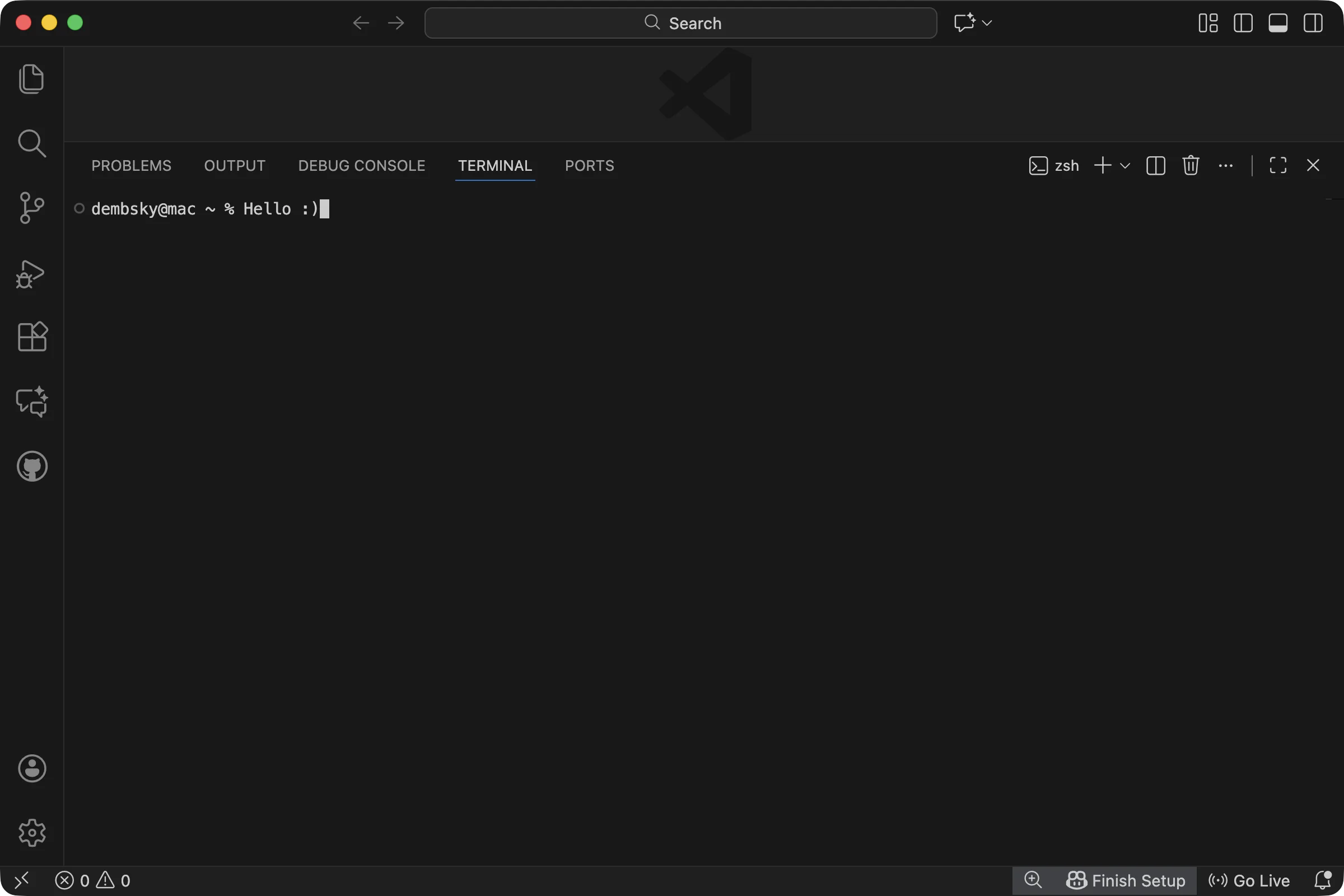Toggle the secondary sidebar visibility

(1313, 23)
